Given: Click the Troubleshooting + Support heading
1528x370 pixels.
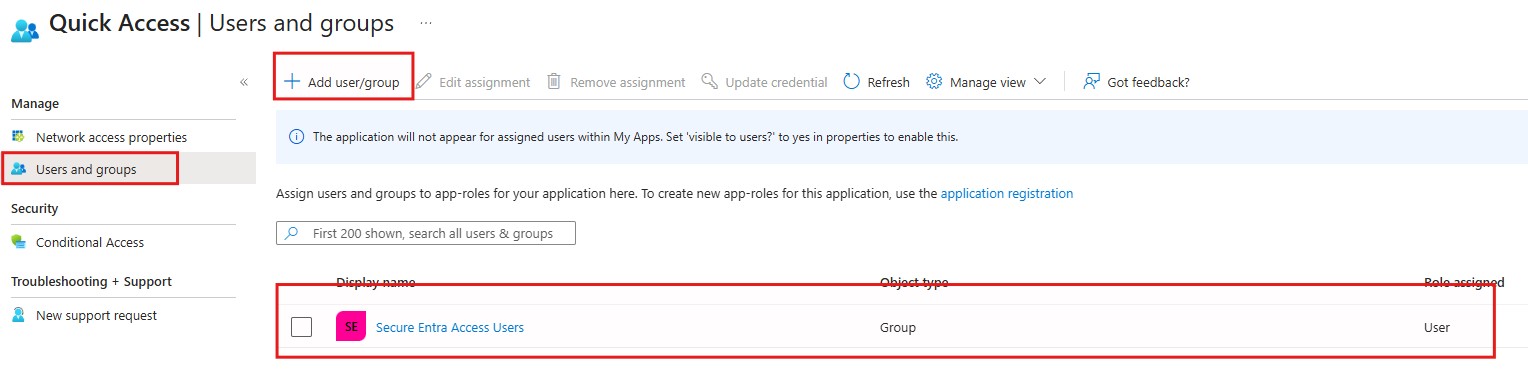Looking at the screenshot, I should coord(91,281).
